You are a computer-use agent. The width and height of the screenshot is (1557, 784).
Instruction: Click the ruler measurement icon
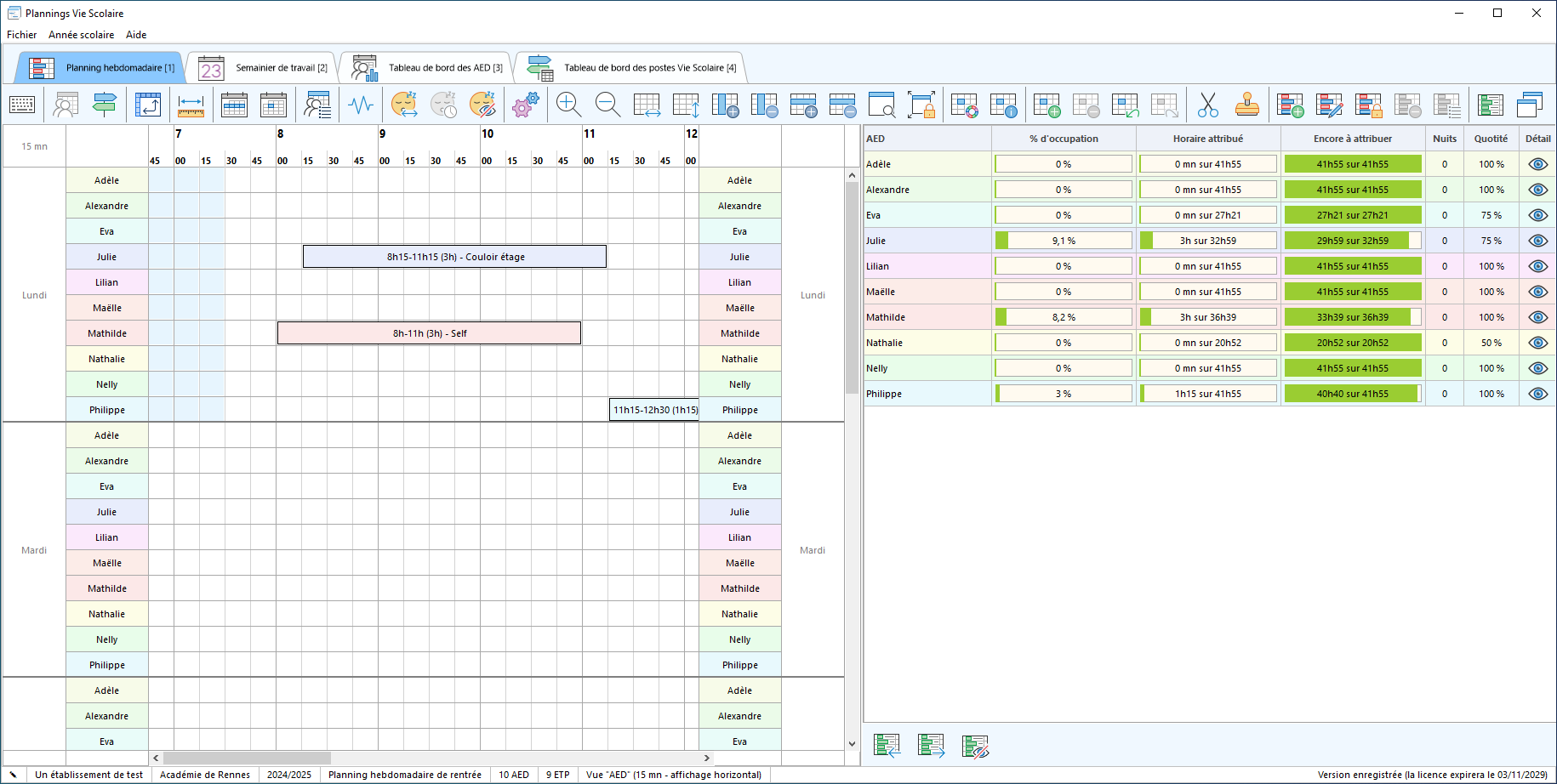pos(191,105)
